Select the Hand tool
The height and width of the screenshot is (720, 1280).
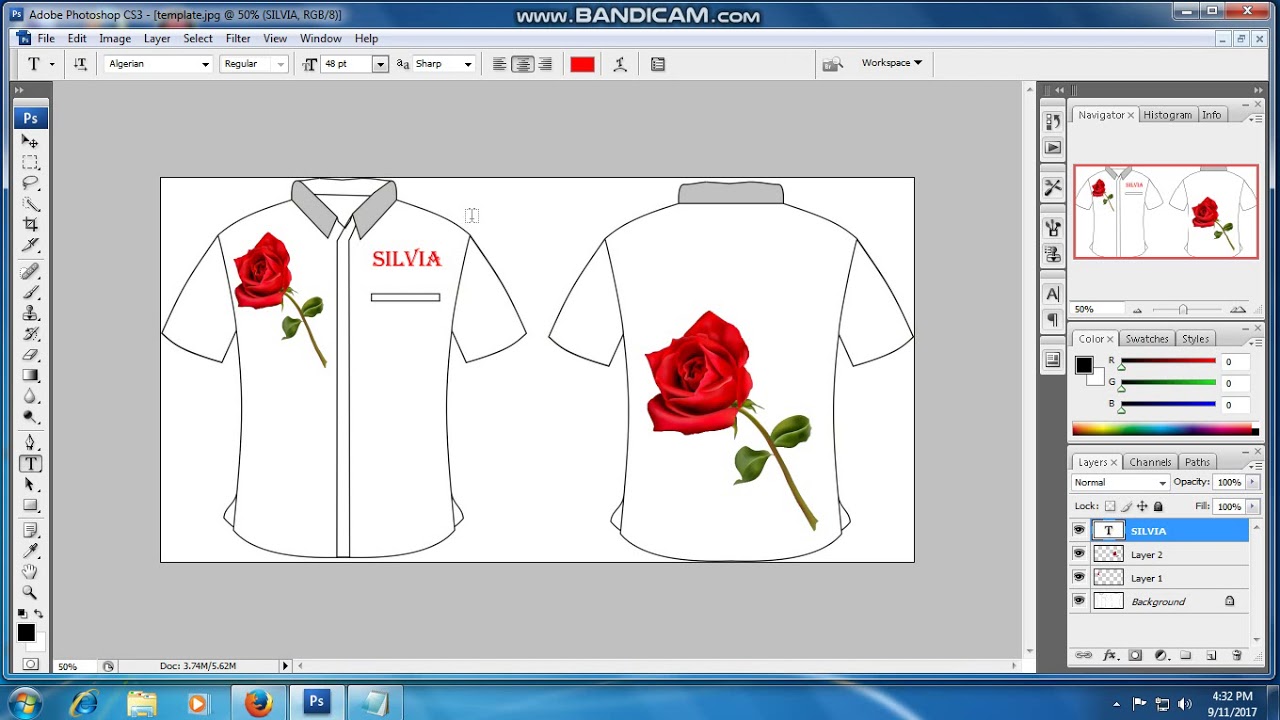point(31,572)
